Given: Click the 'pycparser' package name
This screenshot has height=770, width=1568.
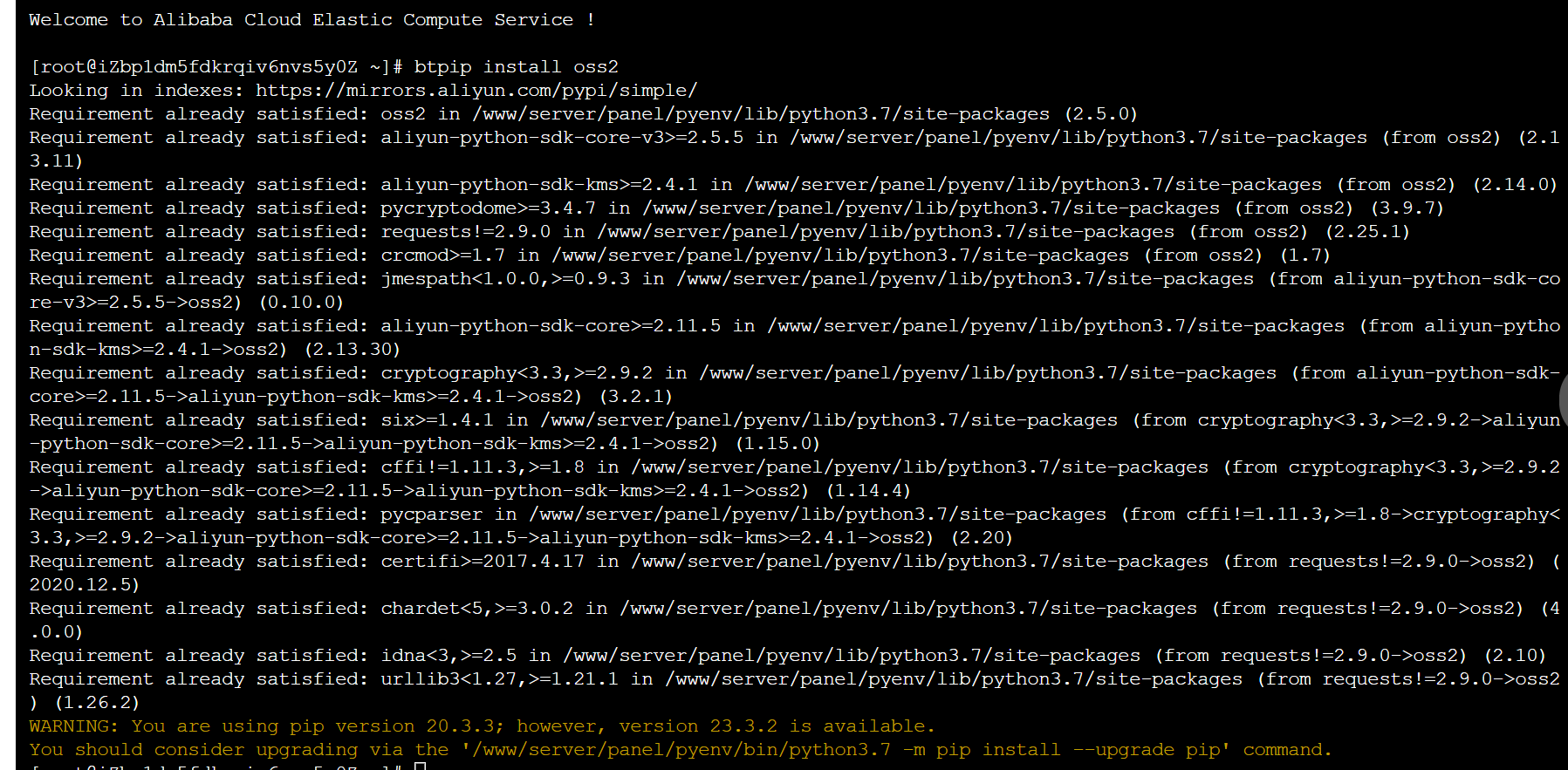Looking at the screenshot, I should [x=431, y=514].
